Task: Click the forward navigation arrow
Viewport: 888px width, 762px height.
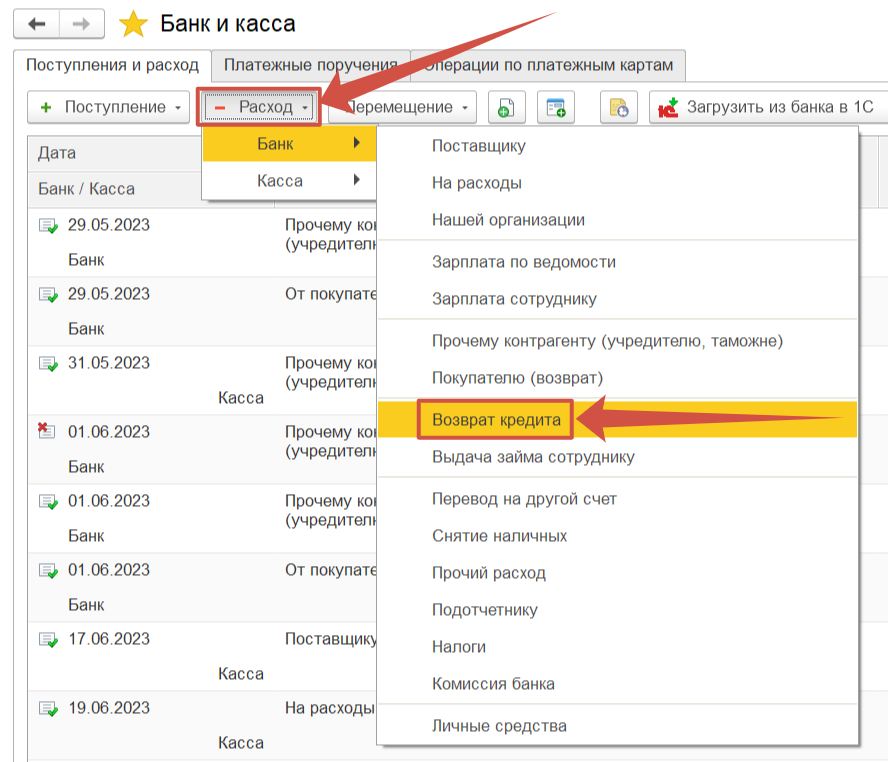Action: tap(81, 23)
